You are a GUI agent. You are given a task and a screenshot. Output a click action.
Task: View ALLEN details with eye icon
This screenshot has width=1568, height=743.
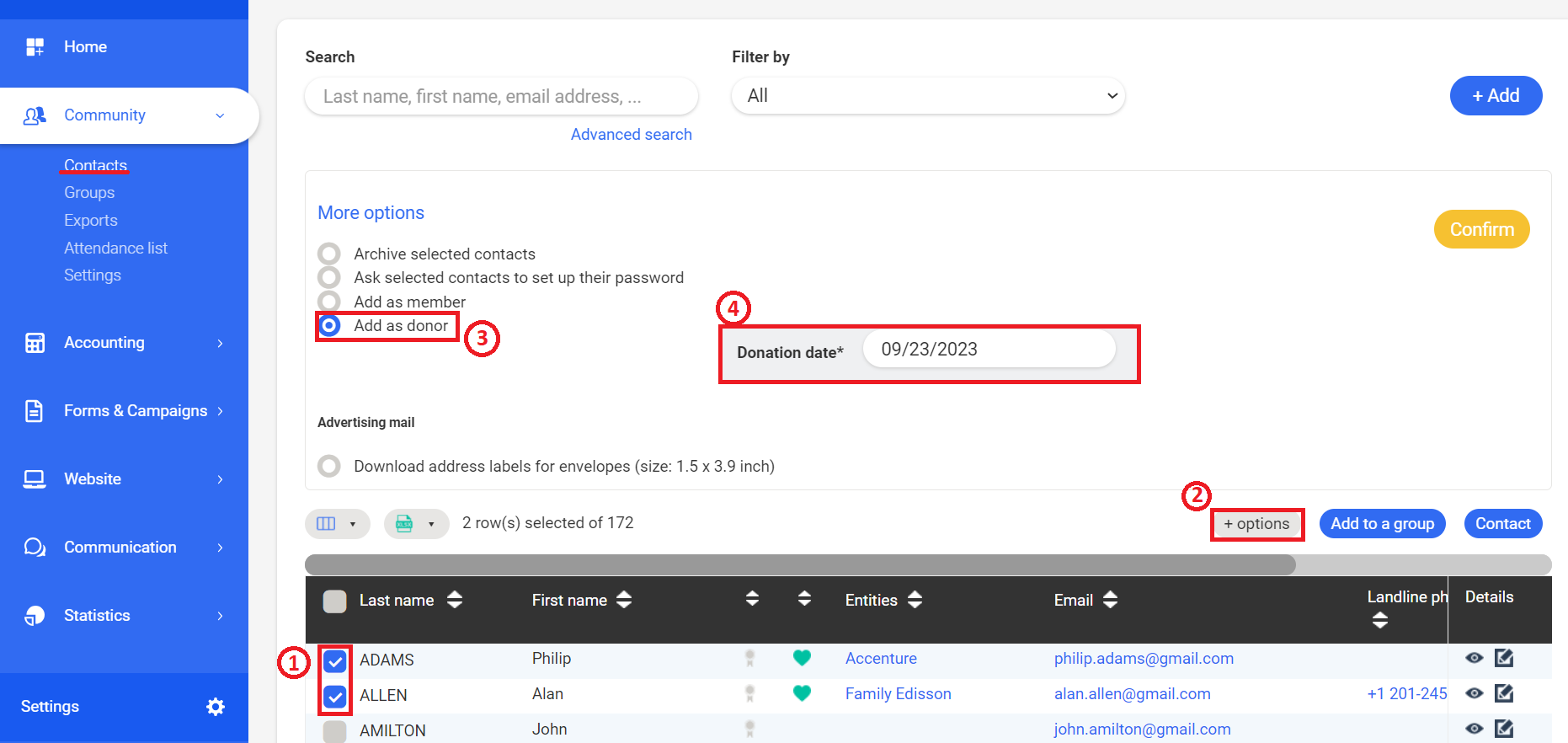[1474, 693]
